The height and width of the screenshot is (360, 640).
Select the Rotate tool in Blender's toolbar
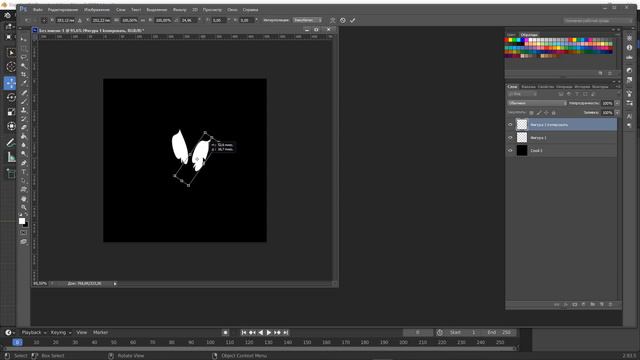point(11,97)
